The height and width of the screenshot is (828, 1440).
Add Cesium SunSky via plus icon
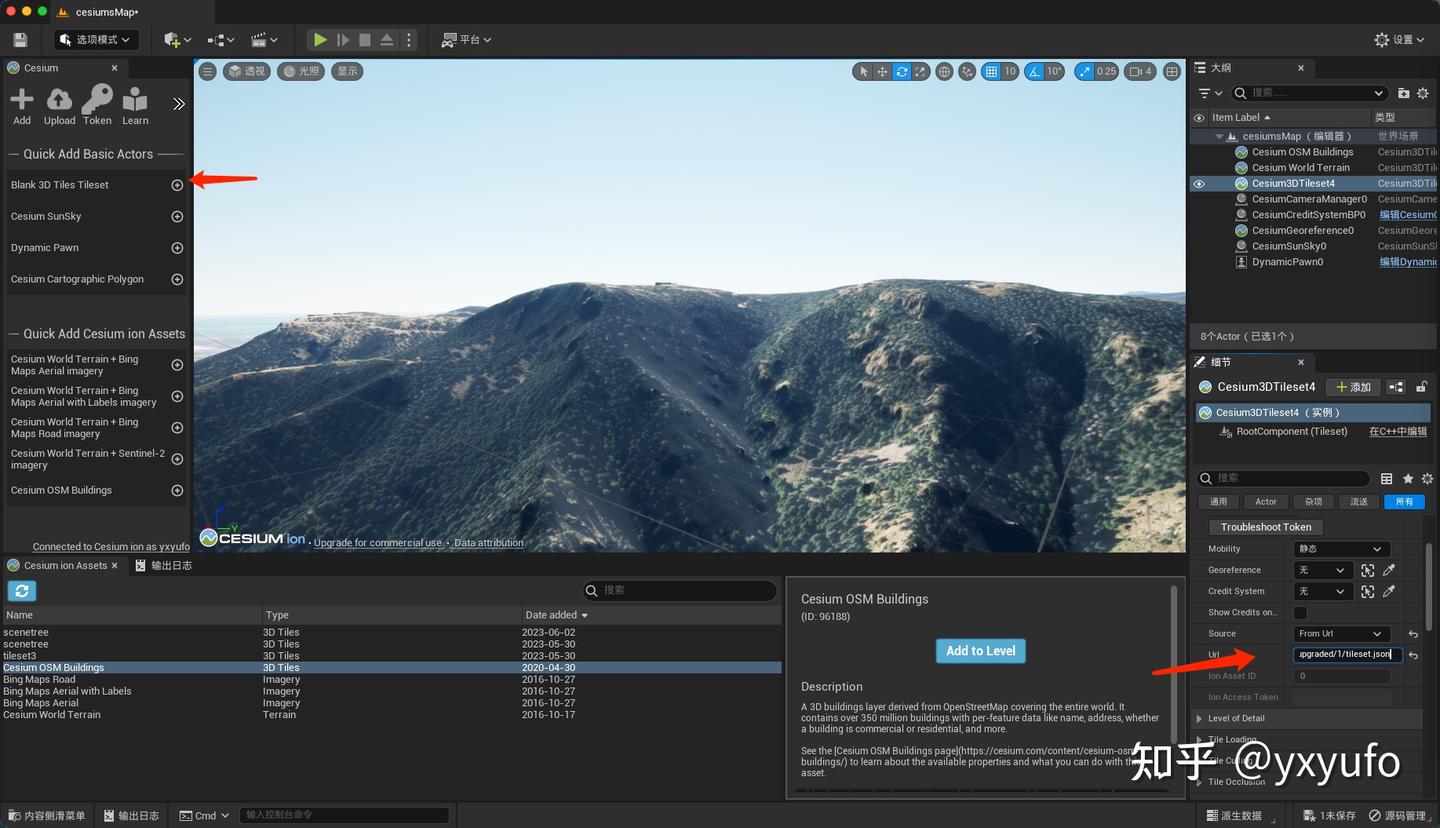177,217
